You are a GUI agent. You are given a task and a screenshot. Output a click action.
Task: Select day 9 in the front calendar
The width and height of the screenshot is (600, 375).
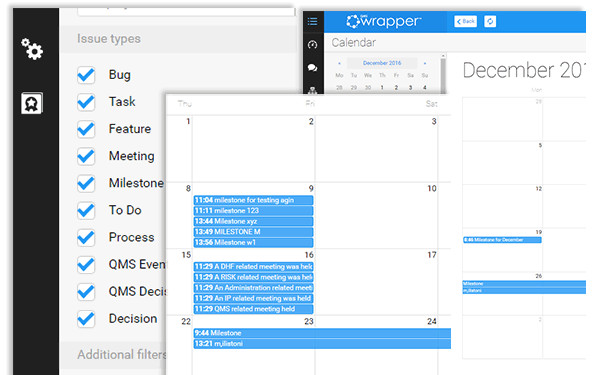point(311,188)
